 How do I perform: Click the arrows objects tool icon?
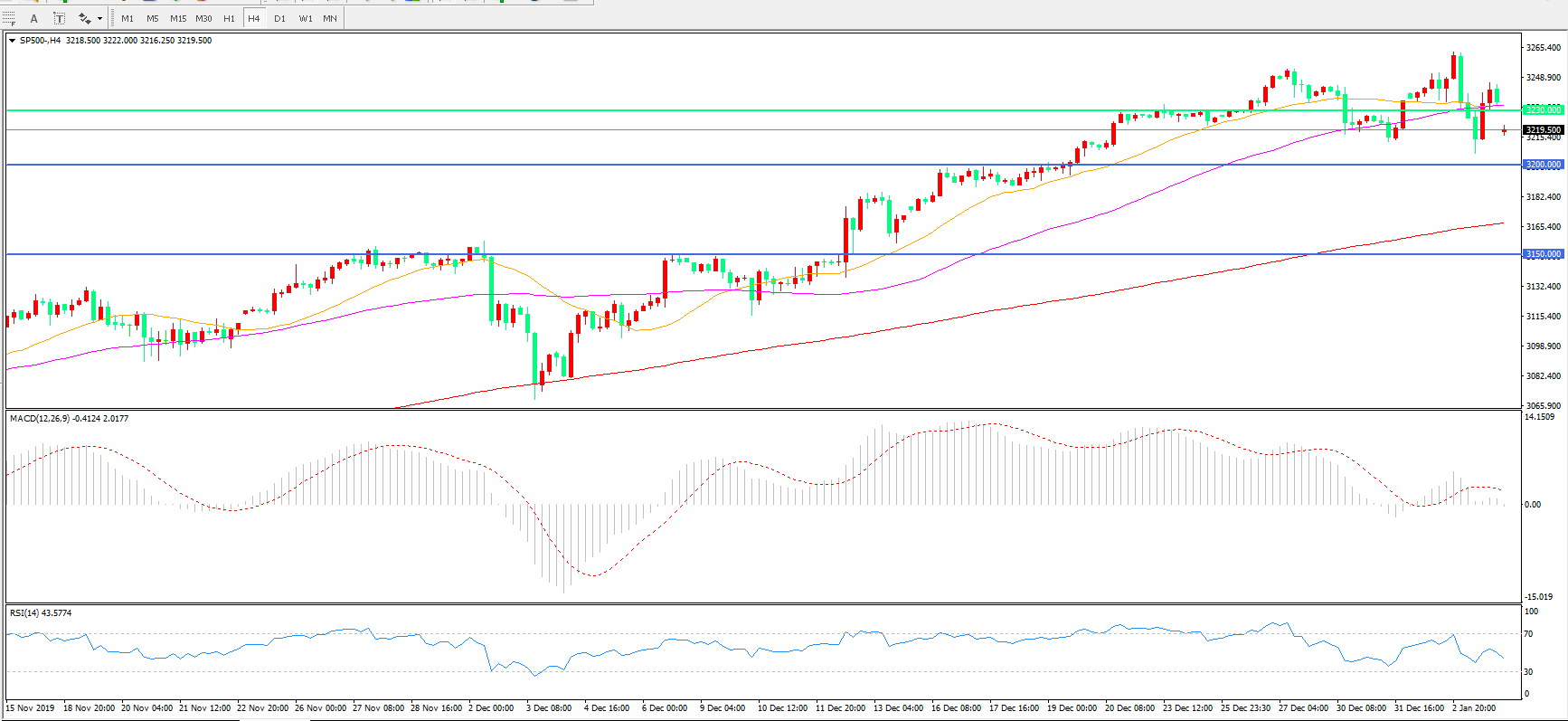tap(84, 18)
